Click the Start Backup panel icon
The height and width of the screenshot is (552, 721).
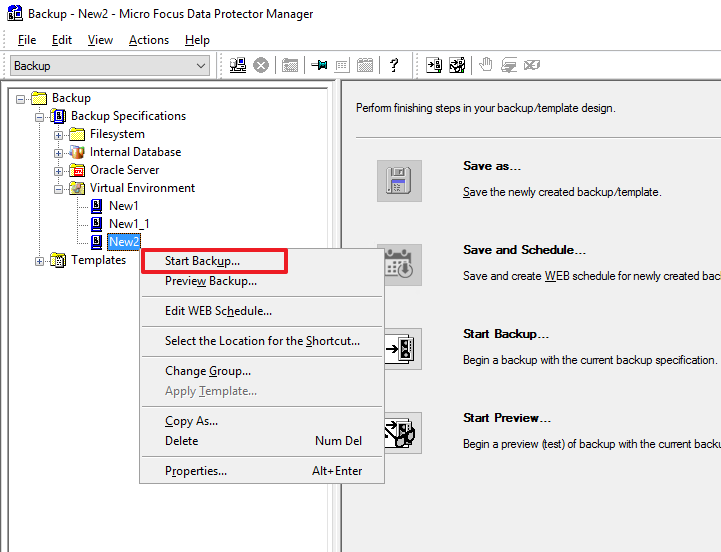click(403, 349)
